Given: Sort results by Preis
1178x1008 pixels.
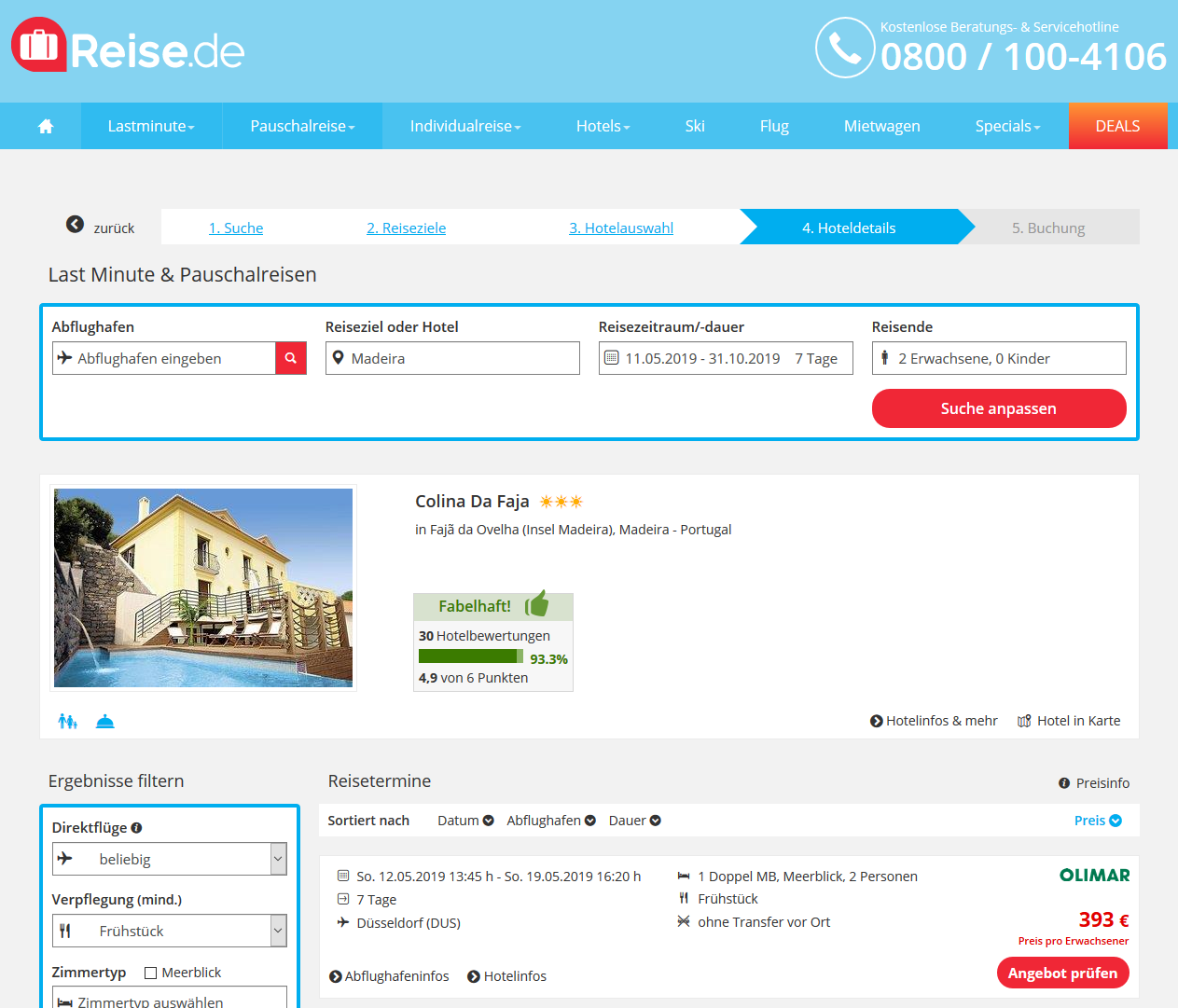Looking at the screenshot, I should pyautogui.click(x=1098, y=821).
